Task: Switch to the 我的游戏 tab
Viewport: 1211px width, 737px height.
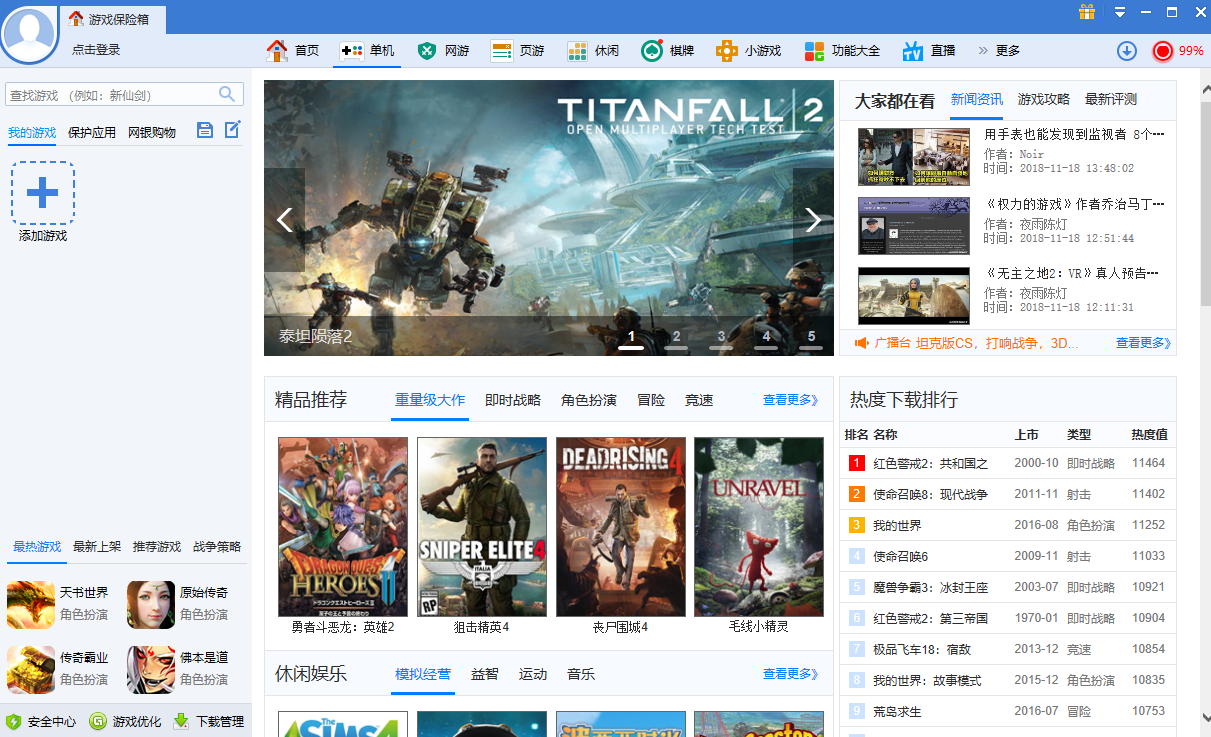Action: pyautogui.click(x=32, y=132)
